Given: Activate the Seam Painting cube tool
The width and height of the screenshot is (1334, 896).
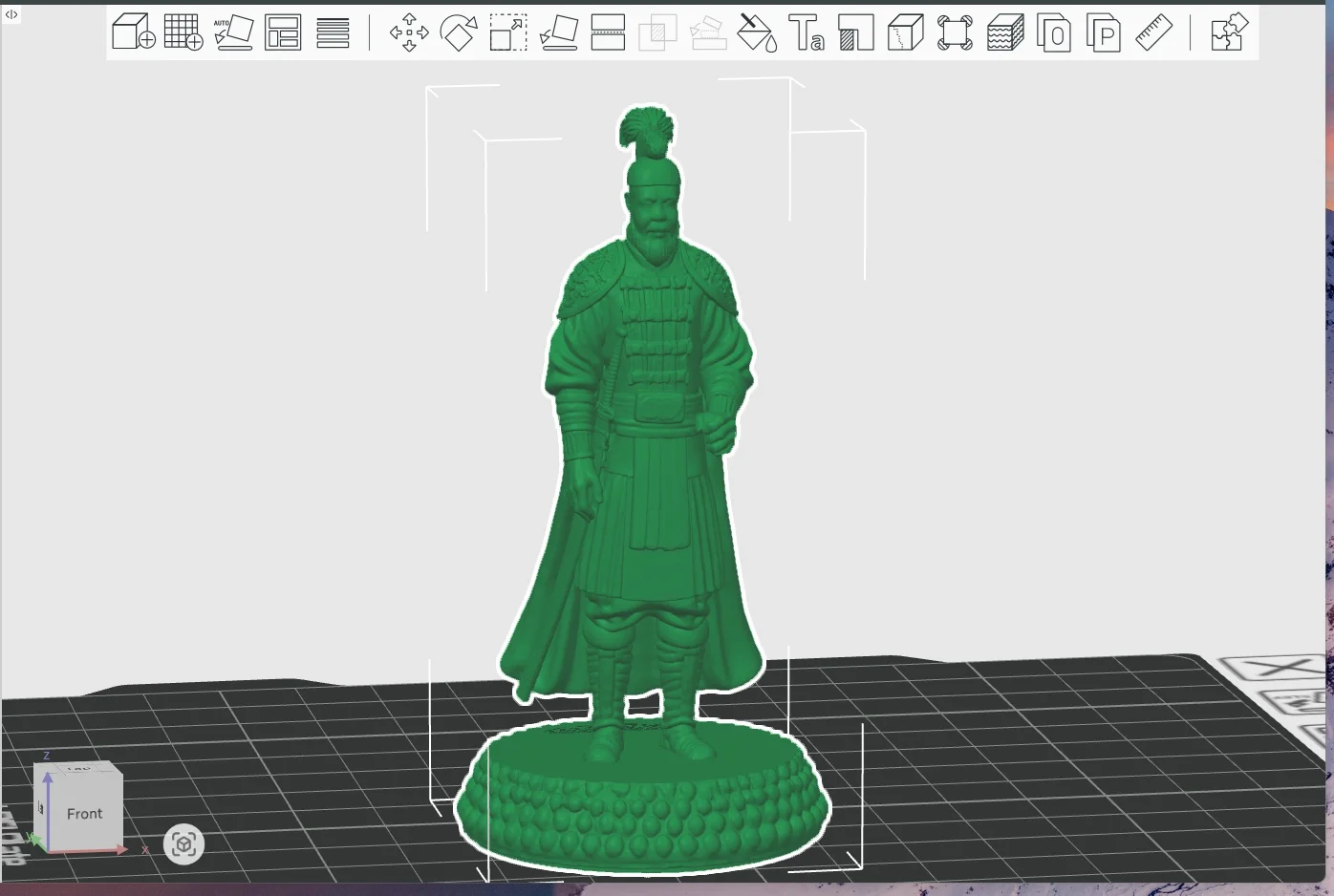Looking at the screenshot, I should 905,32.
